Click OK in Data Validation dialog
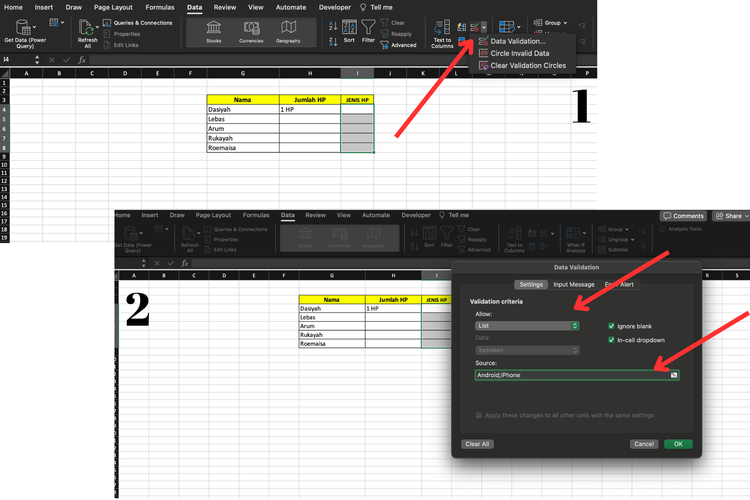 point(678,444)
